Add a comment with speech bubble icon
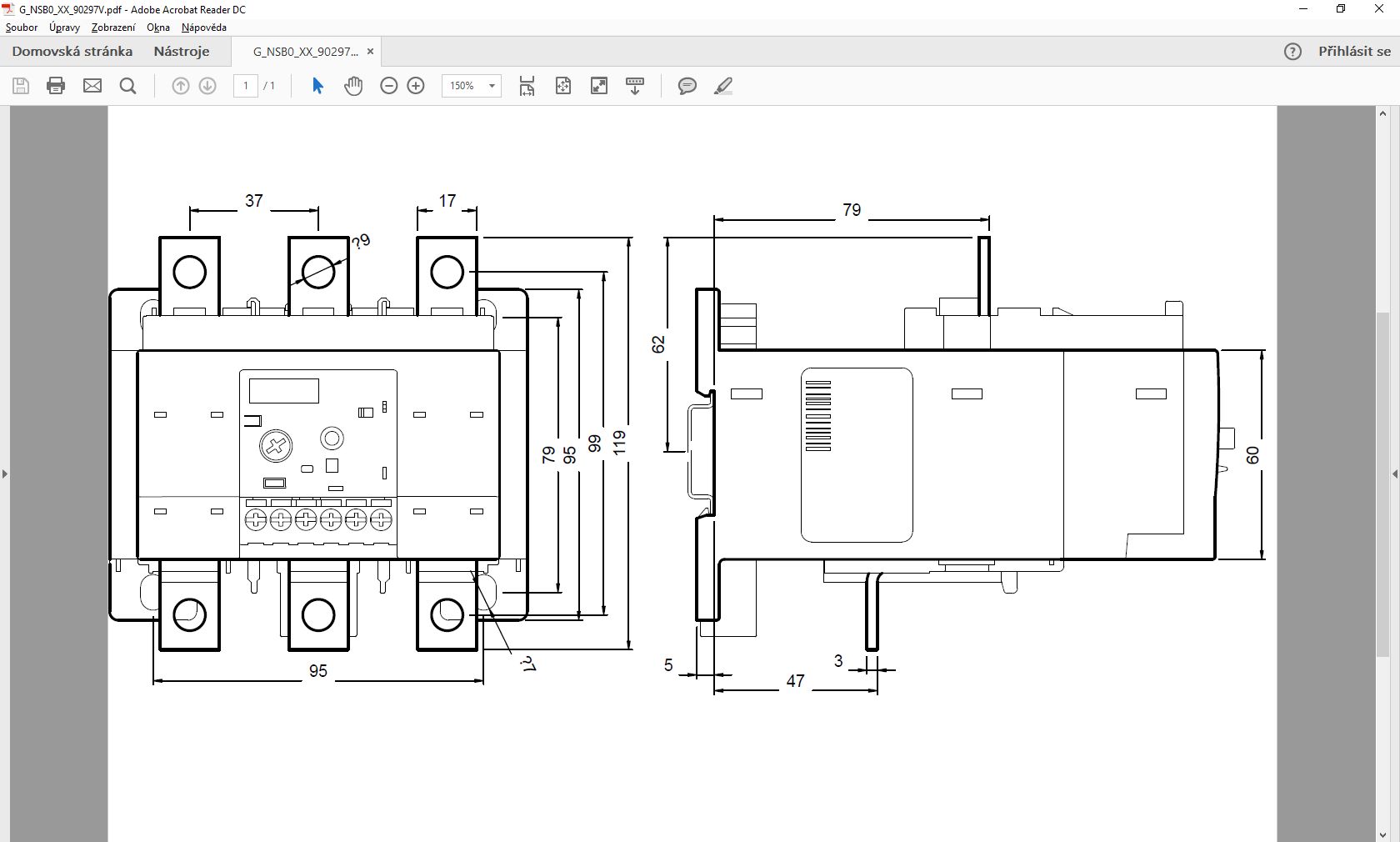Viewport: 1400px width, 842px height. click(x=687, y=86)
